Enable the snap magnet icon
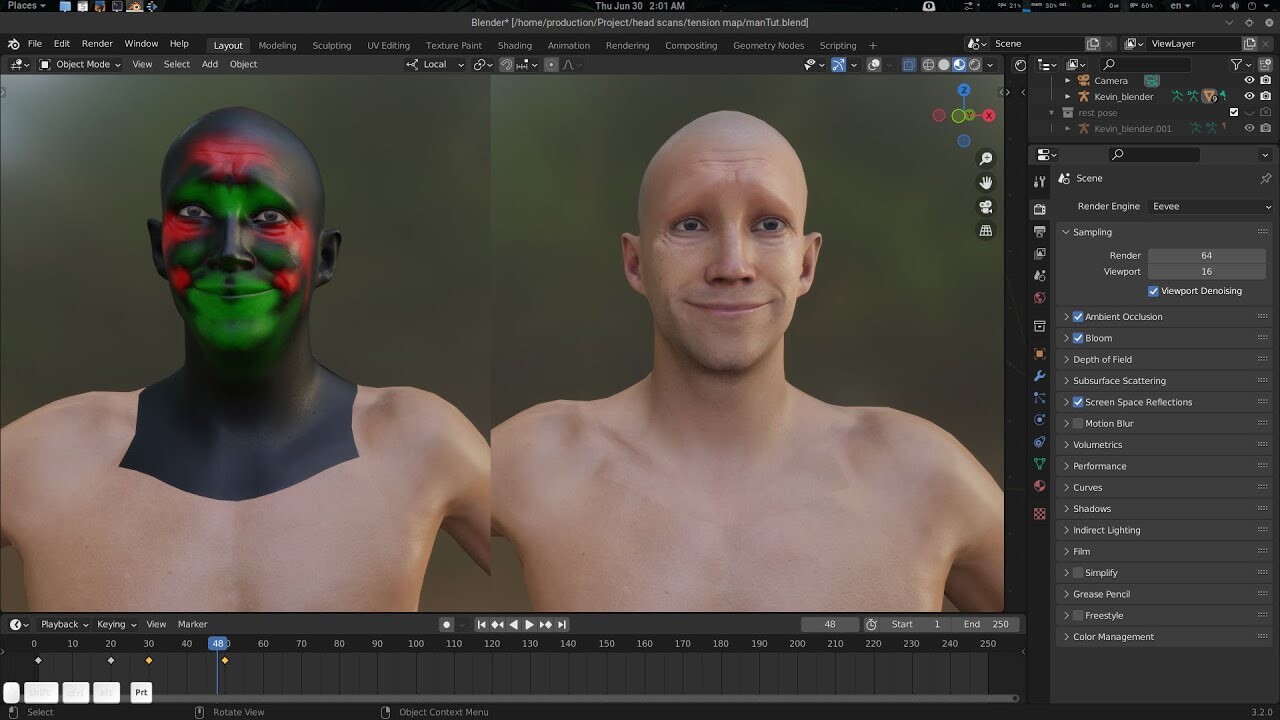The height and width of the screenshot is (720, 1280). [508, 64]
